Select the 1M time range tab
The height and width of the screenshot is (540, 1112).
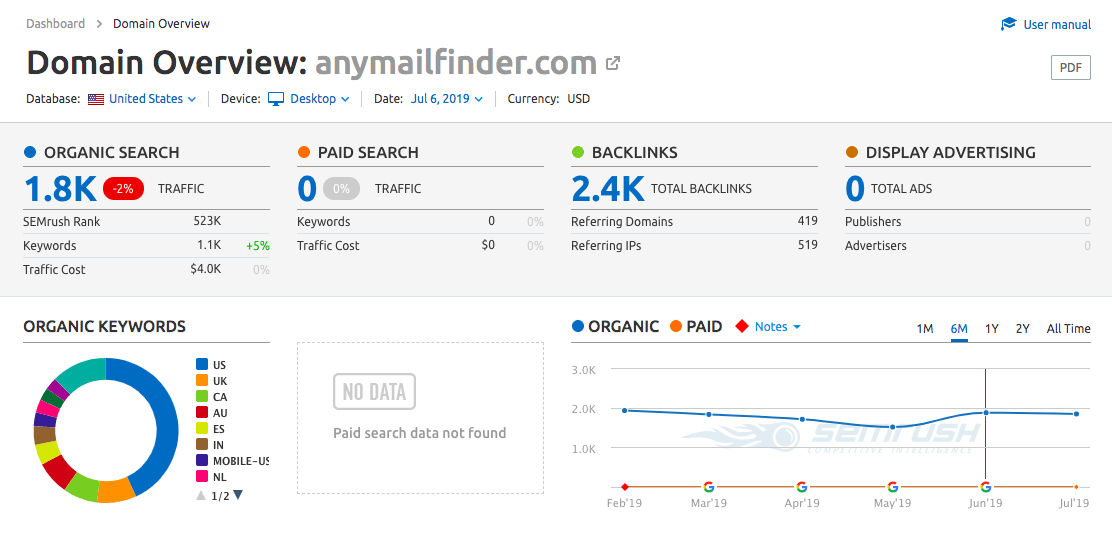(x=925, y=329)
